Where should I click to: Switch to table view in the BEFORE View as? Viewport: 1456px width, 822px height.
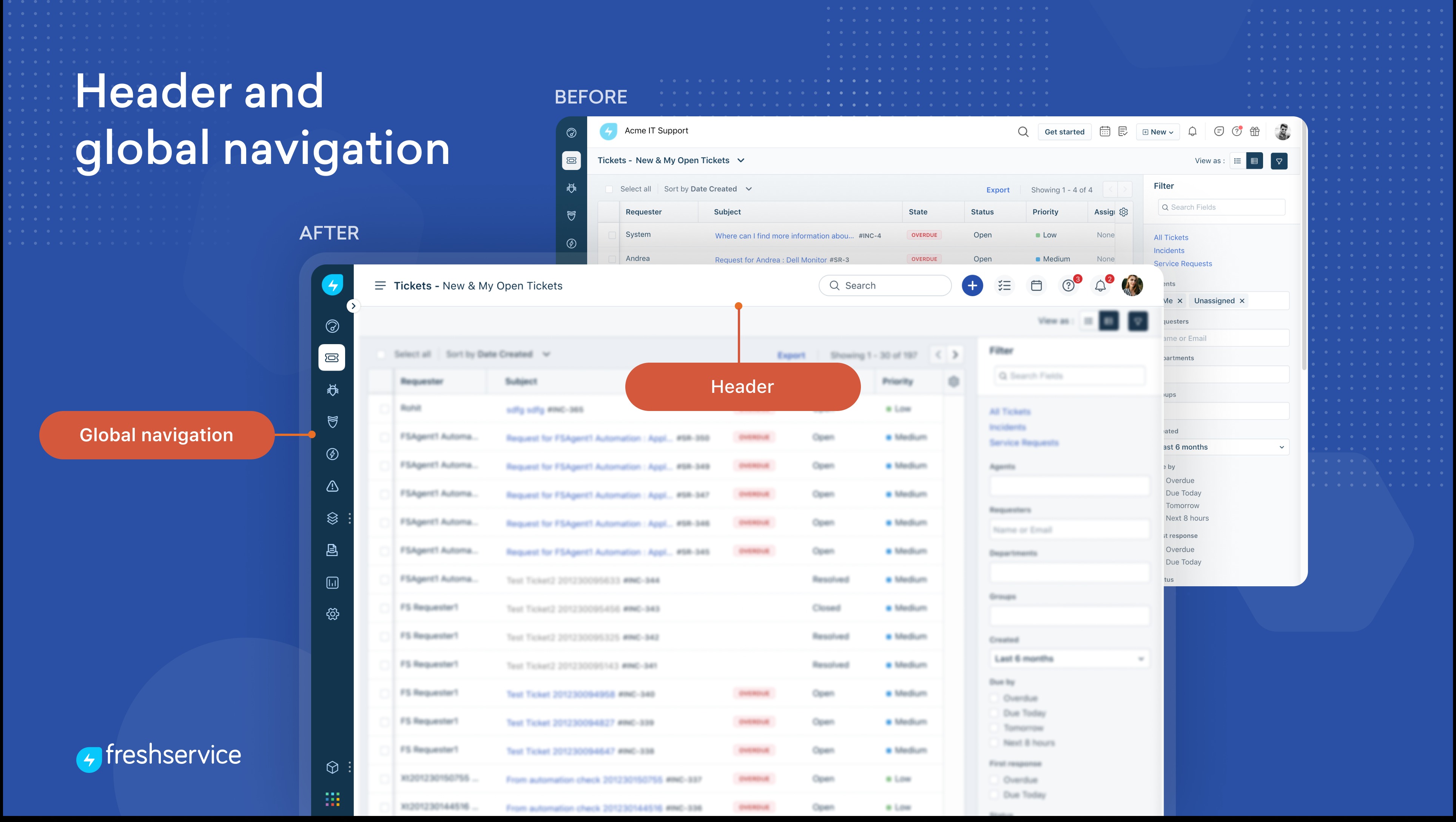(x=1254, y=161)
